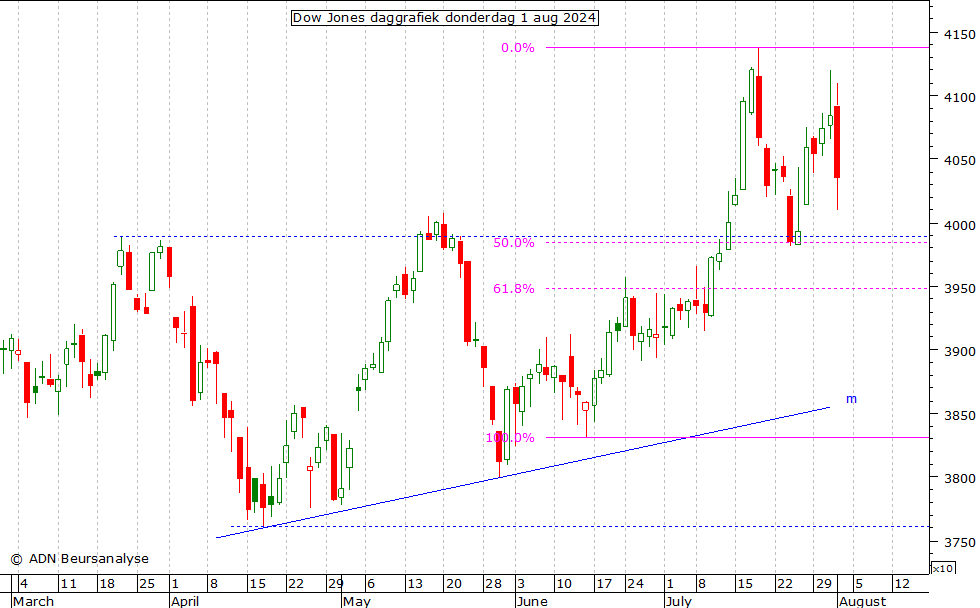Click the 3850 price axis label
Viewport: 980px width, 608px height.
pos(959,415)
